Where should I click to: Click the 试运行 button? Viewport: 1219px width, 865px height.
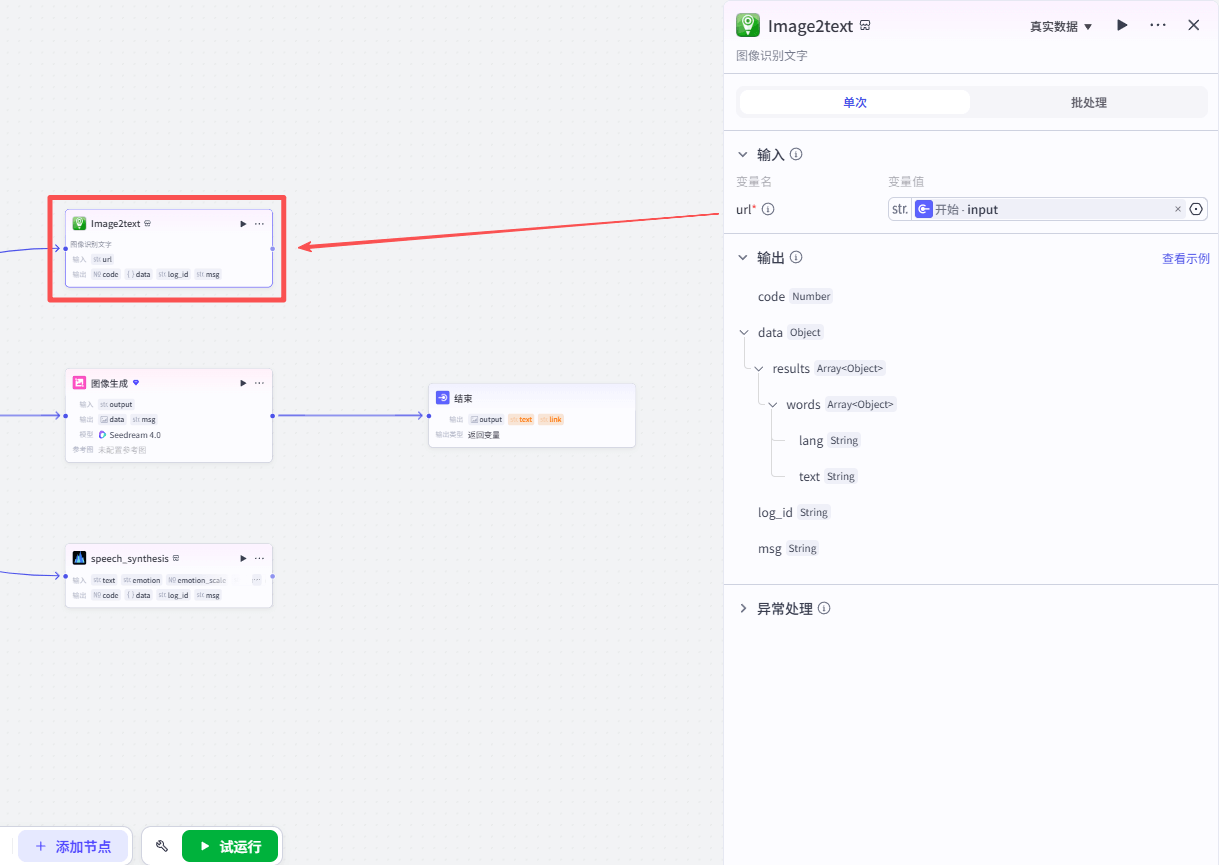[x=230, y=846]
